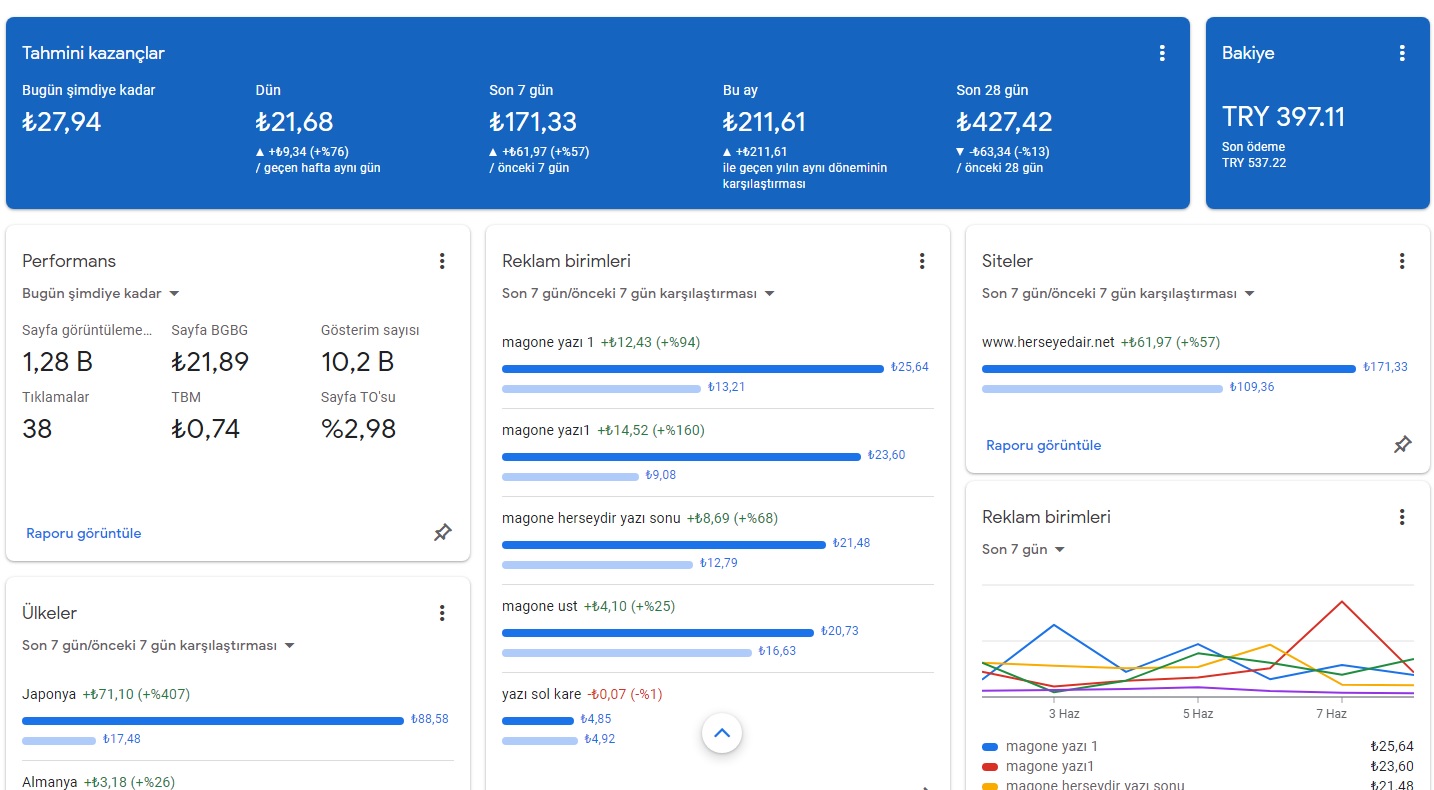Click the Japonya earnings bar
Screen dimensions: 1434x790
pos(213,720)
